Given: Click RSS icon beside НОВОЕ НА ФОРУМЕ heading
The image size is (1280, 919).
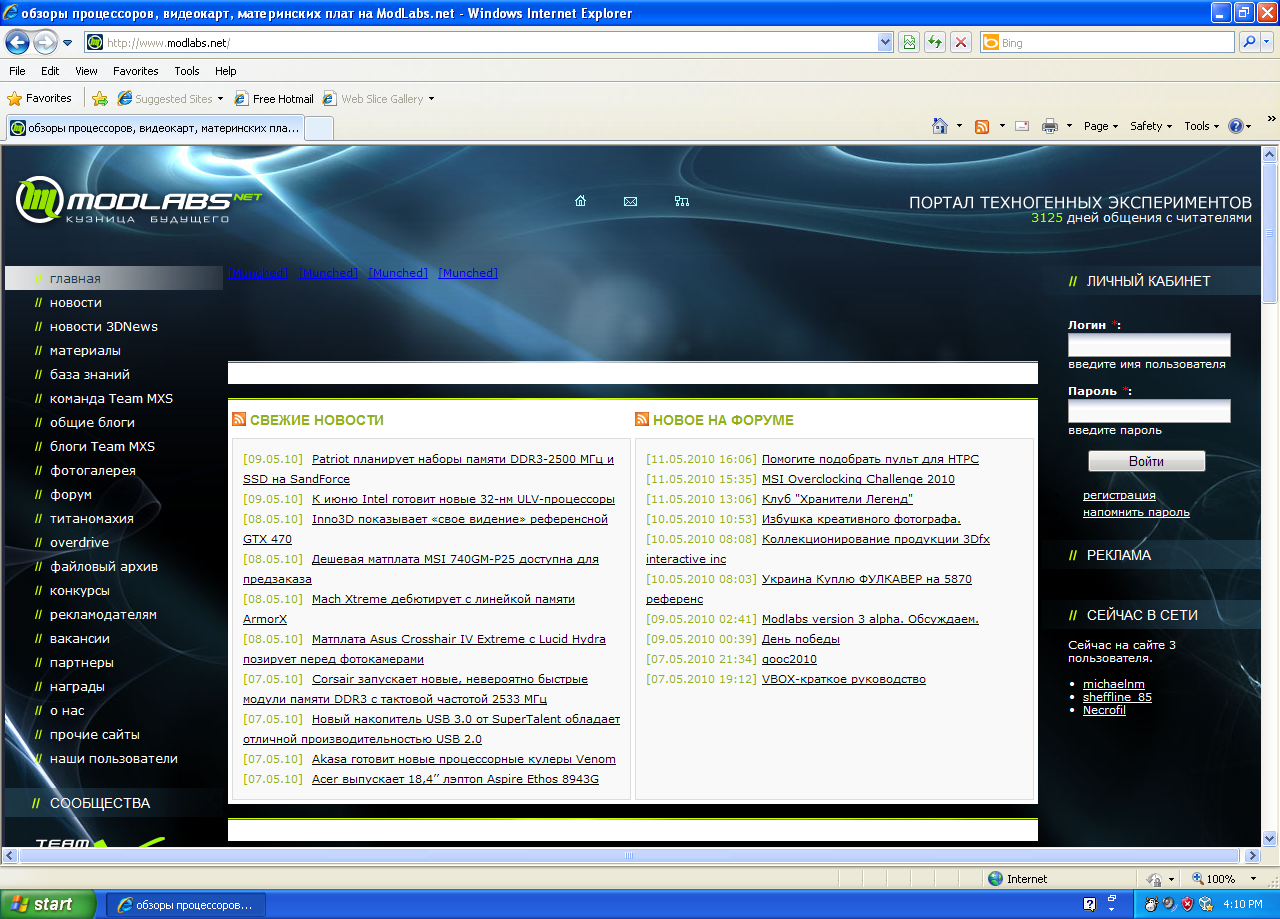Looking at the screenshot, I should click(642, 420).
